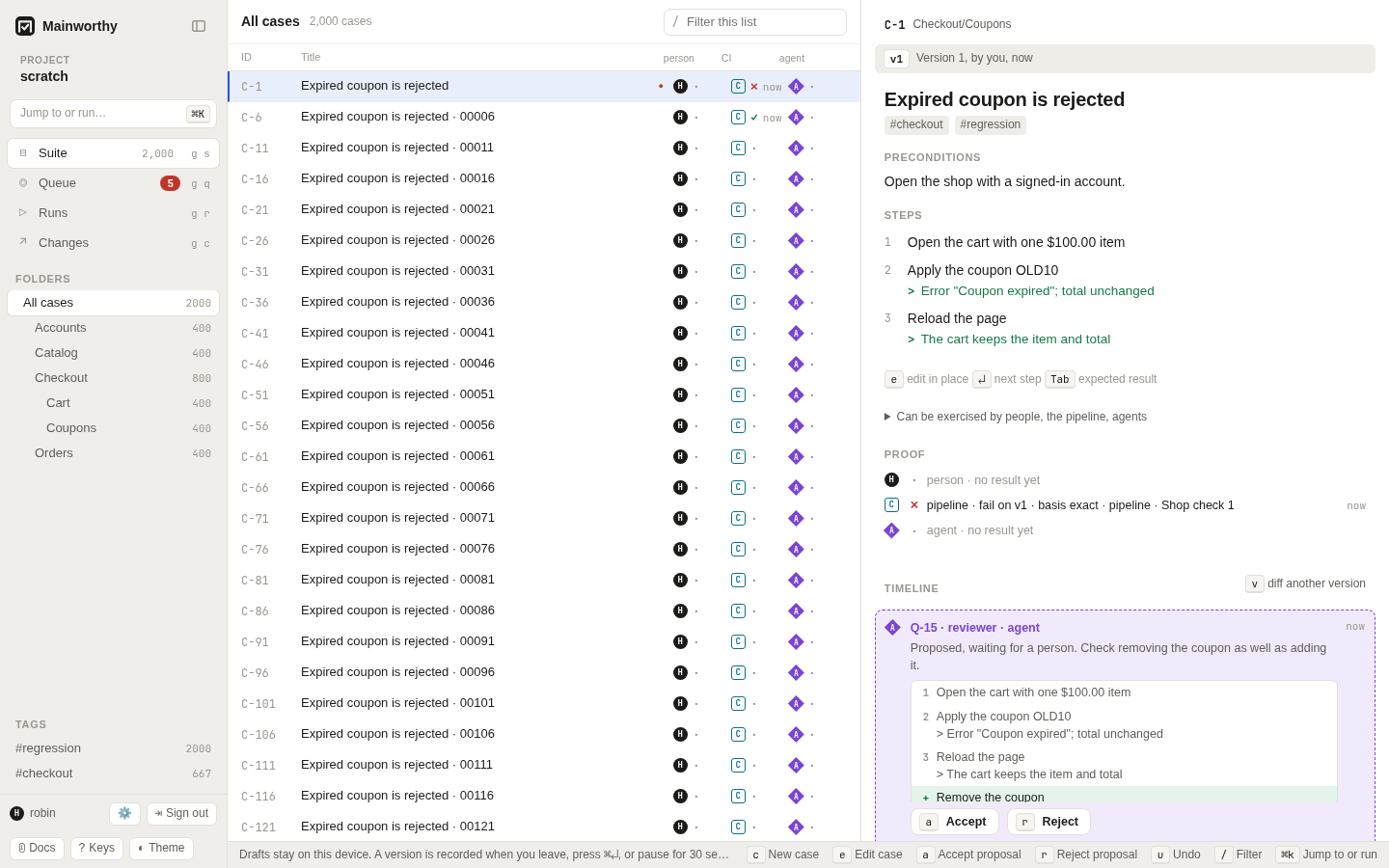Click 'New case' in the status bar
1389x868 pixels.
(x=783, y=854)
